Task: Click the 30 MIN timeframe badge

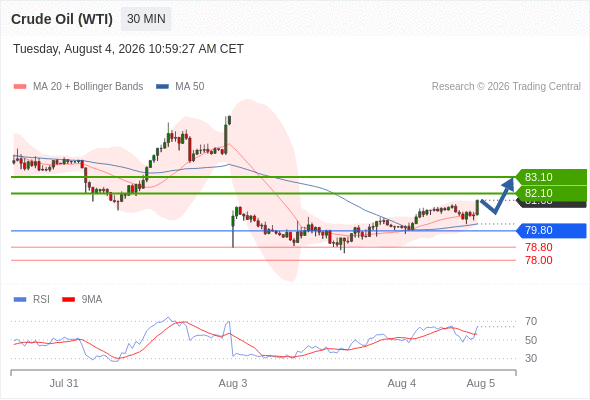Action: point(146,19)
